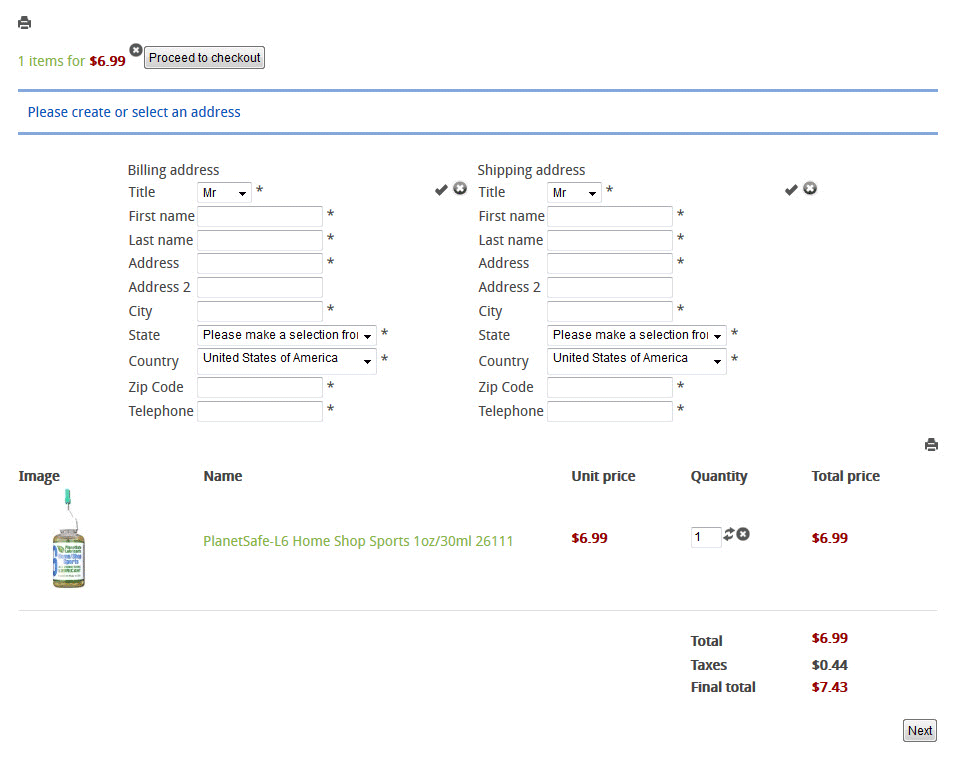Refresh product quantity using the arrows icon
This screenshot has height=759, width=954.
point(729,534)
